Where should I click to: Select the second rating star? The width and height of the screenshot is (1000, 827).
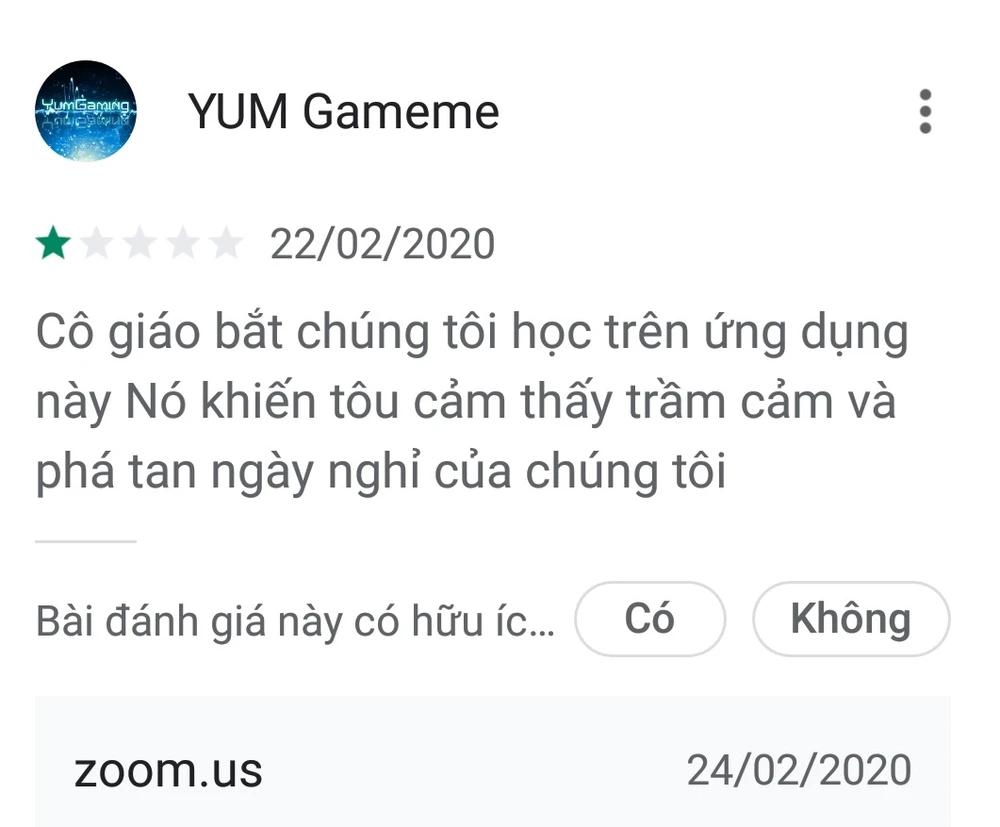(97, 243)
